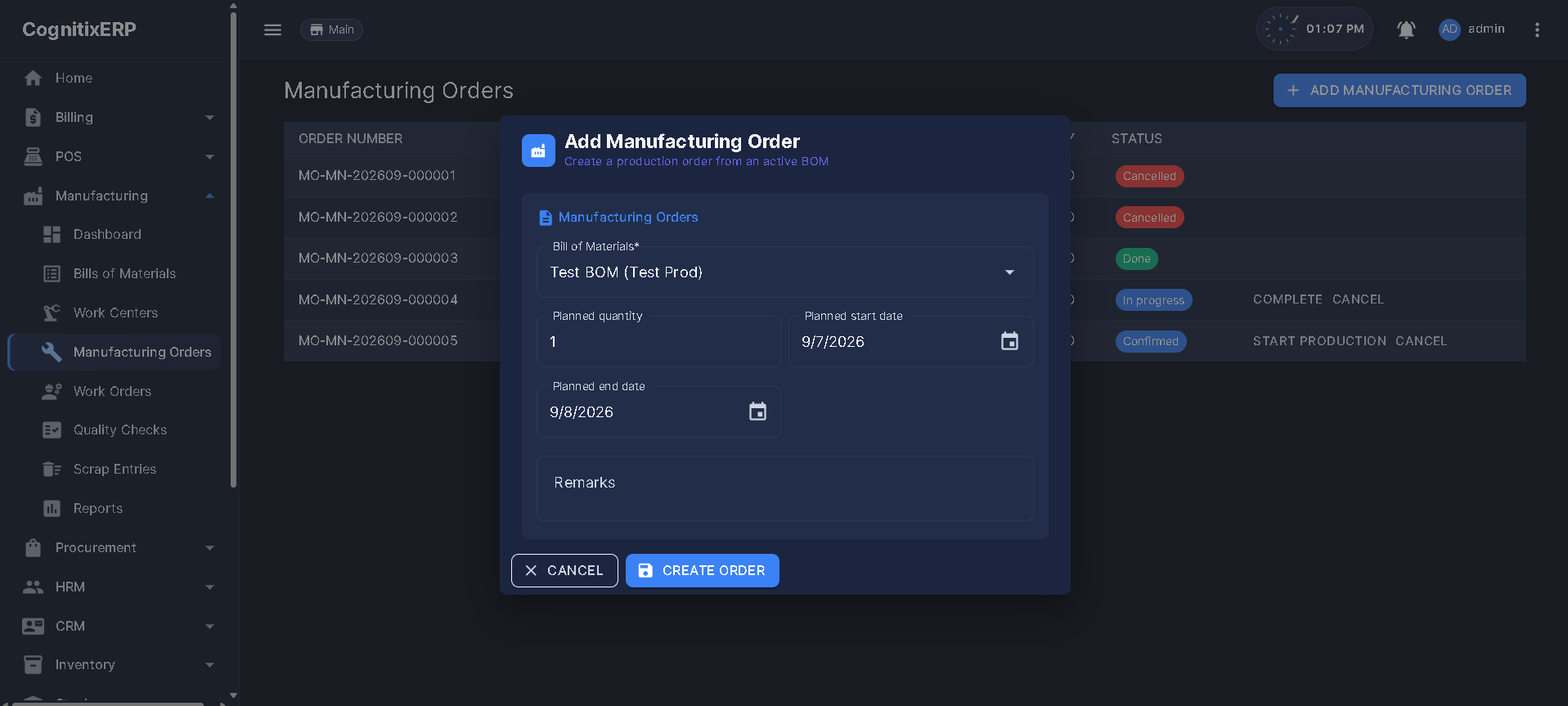Click Start Production for the Confirmed order
This screenshot has width=1568, height=706.
pos(1319,341)
